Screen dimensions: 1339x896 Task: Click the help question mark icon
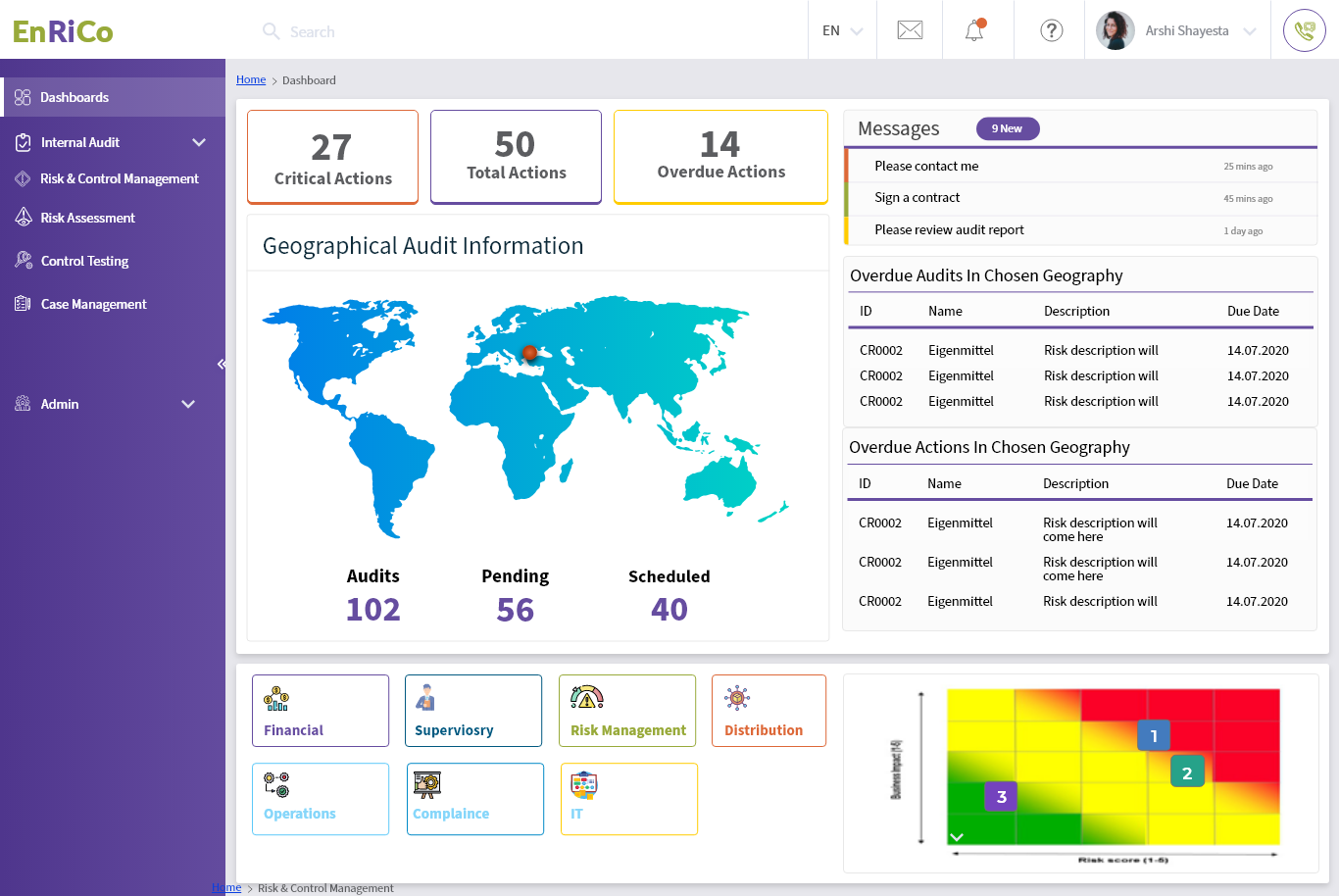pyautogui.click(x=1050, y=30)
